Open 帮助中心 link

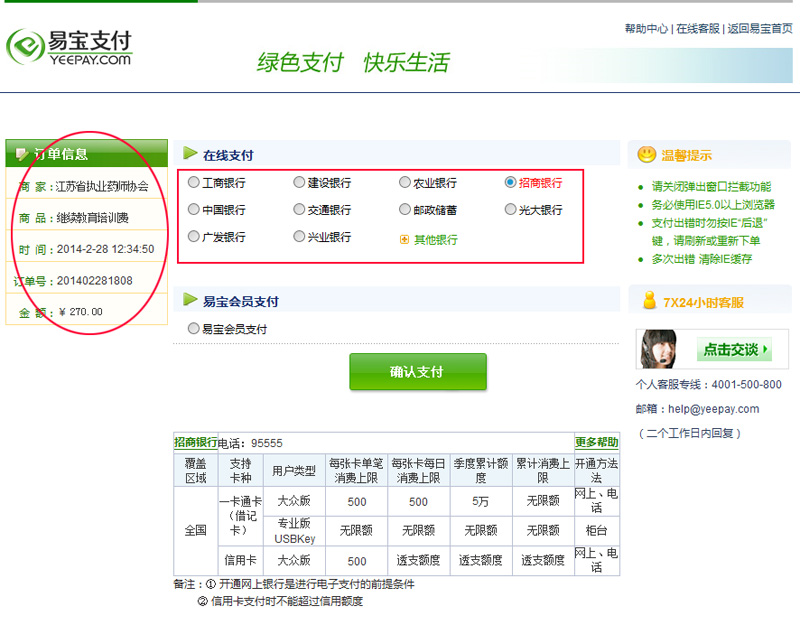pyautogui.click(x=646, y=29)
